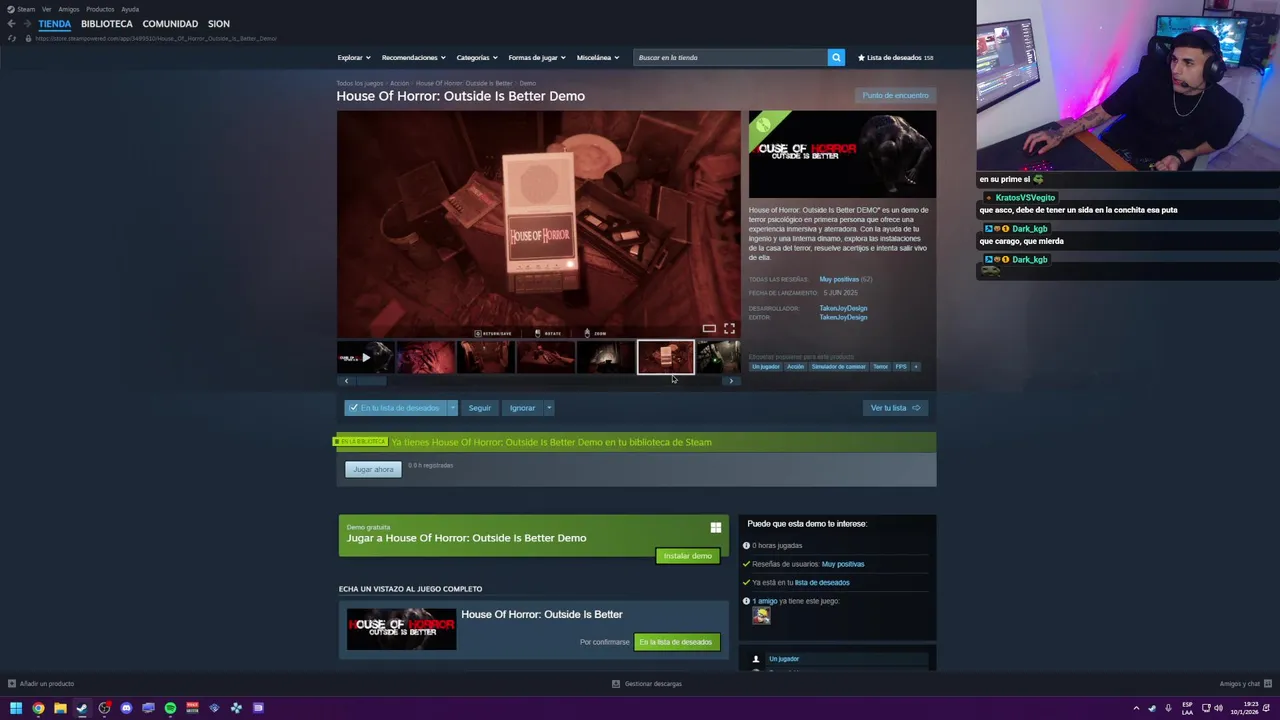
Task: Click the microphone icon in system tray
Action: 1168,708
